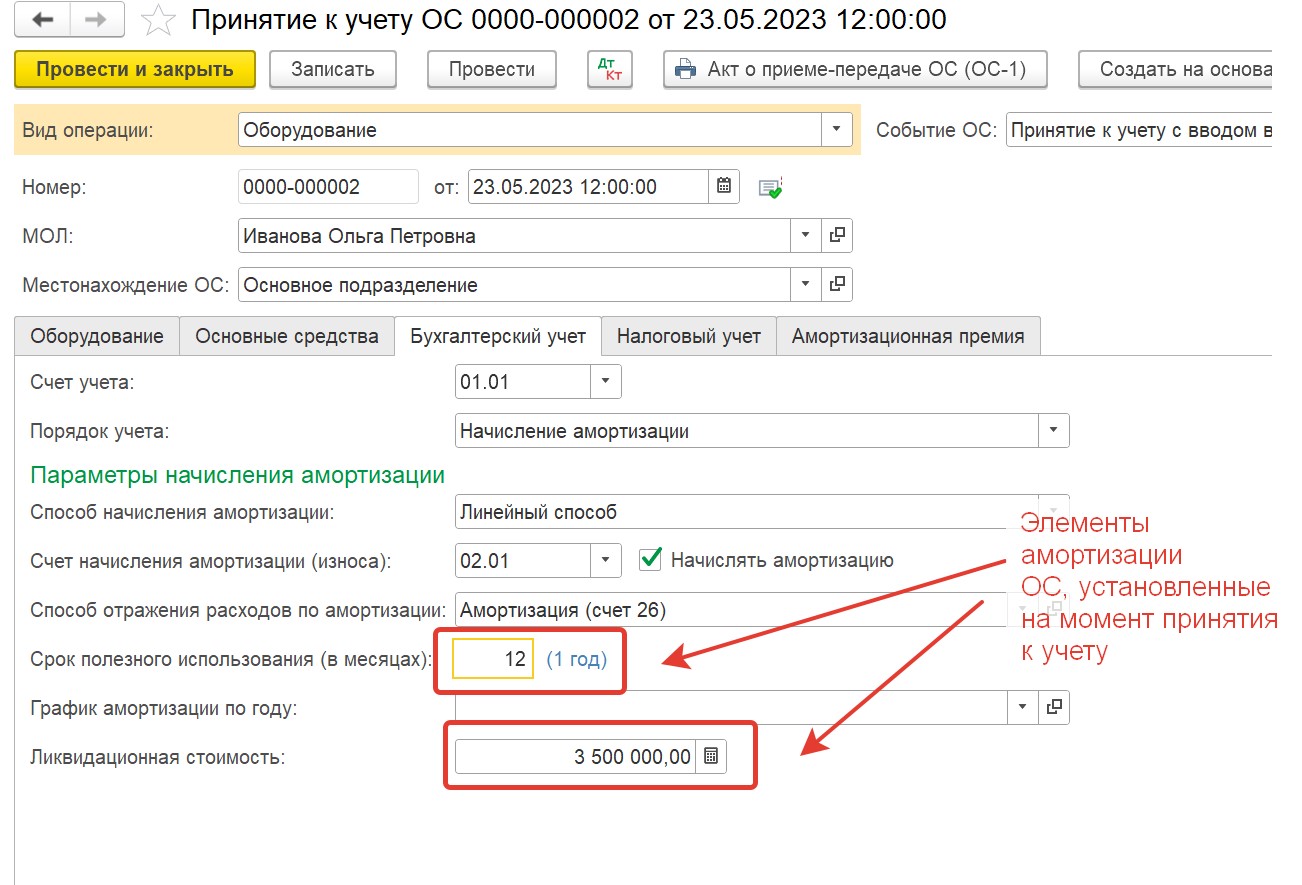Open МОЛ Иванова Ольга Петровна record
Image resolution: width=1302 pixels, height=885 pixels.
coord(837,237)
